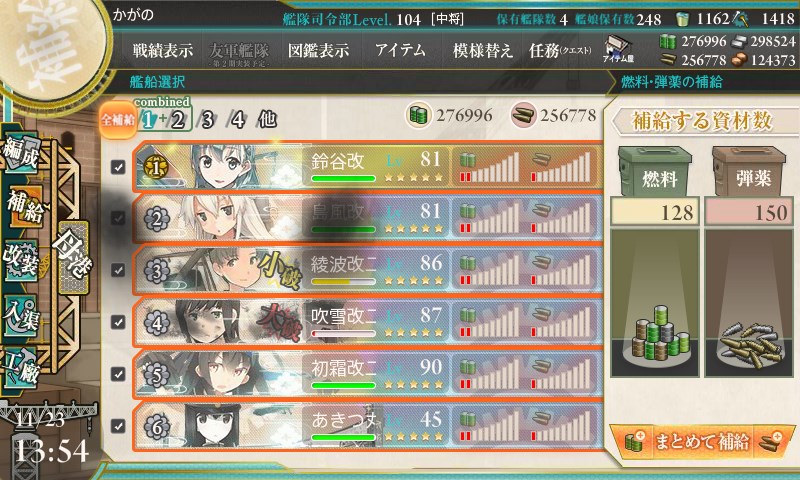The width and height of the screenshot is (800, 480).
Task: Open 任務 quest menu
Action: [x=560, y=50]
